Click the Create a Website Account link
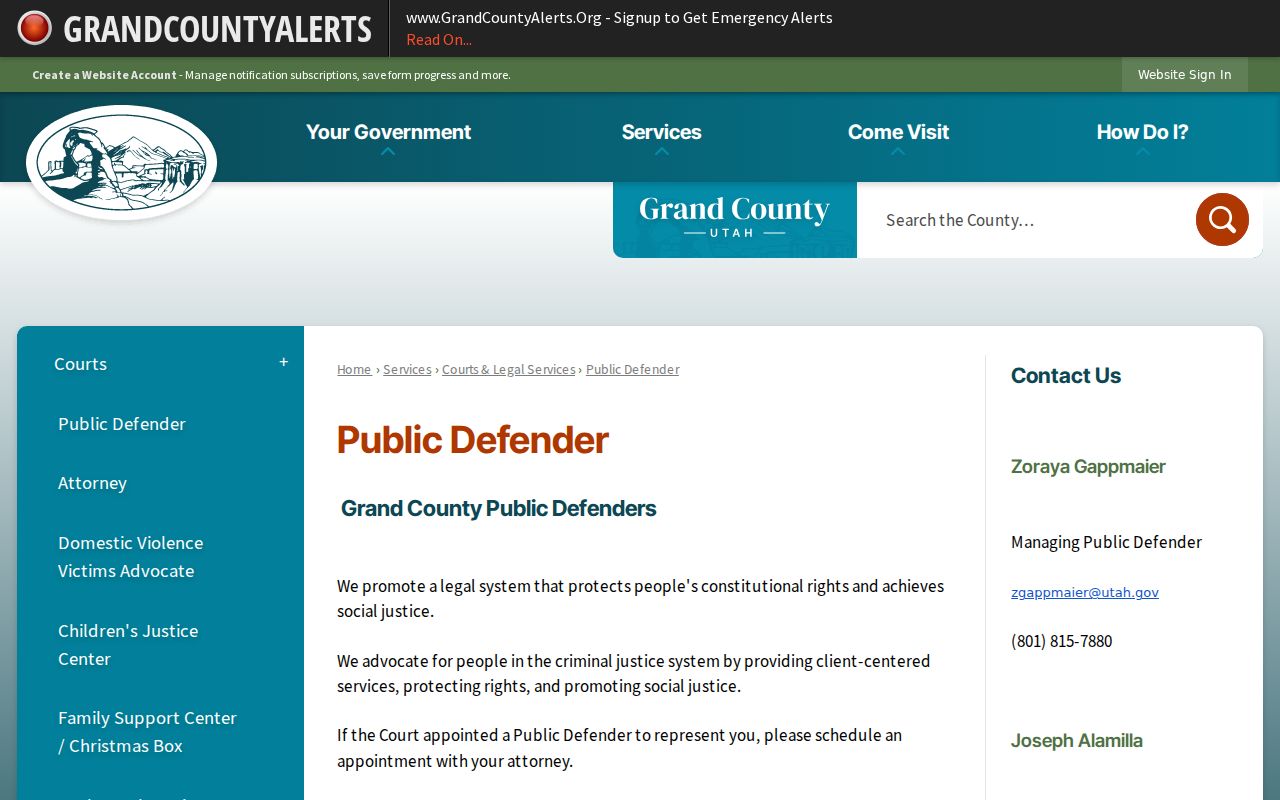This screenshot has width=1280, height=800. [104, 75]
